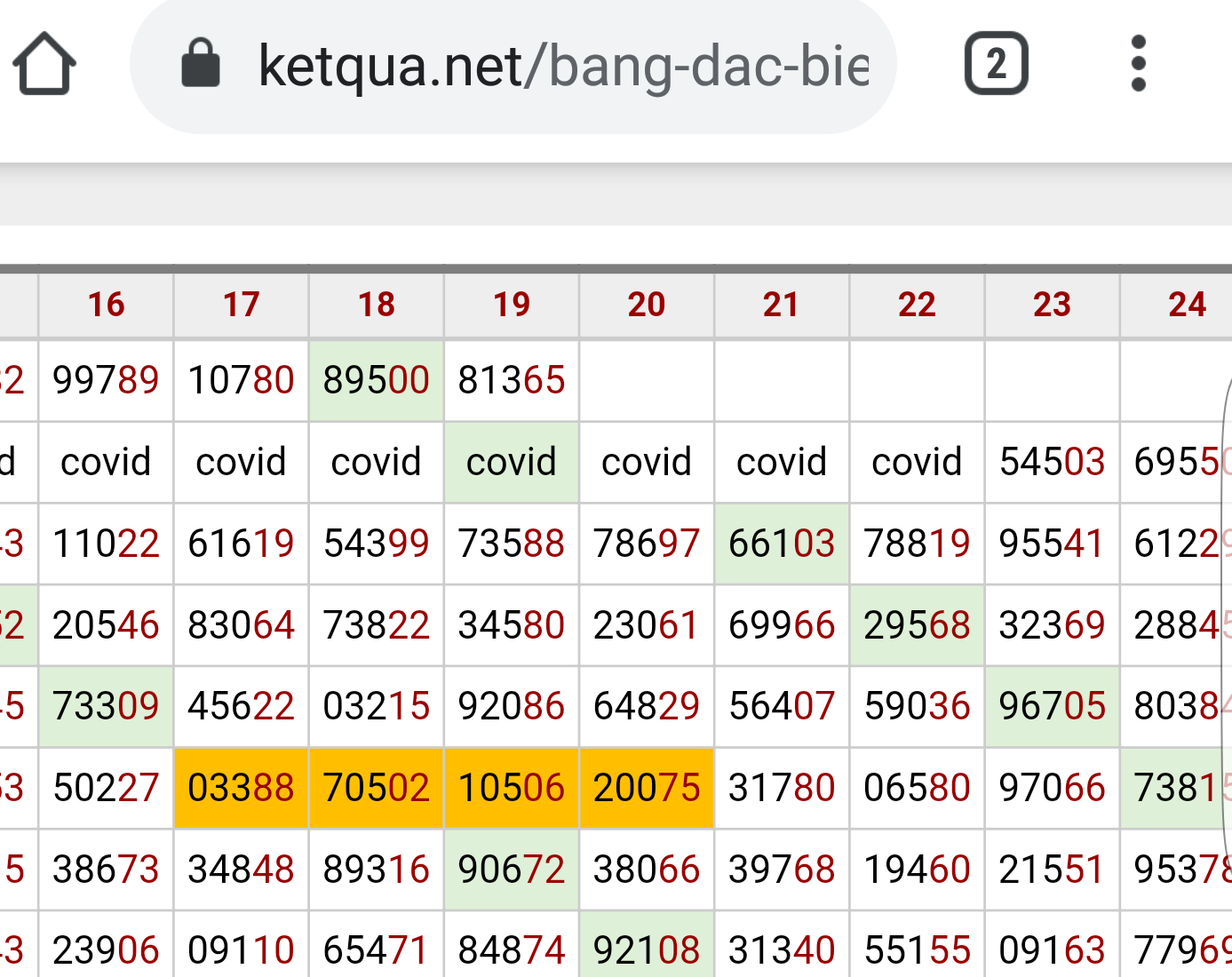Image resolution: width=1232 pixels, height=977 pixels.
Task: Click orange cell 20075
Action: [x=646, y=788]
